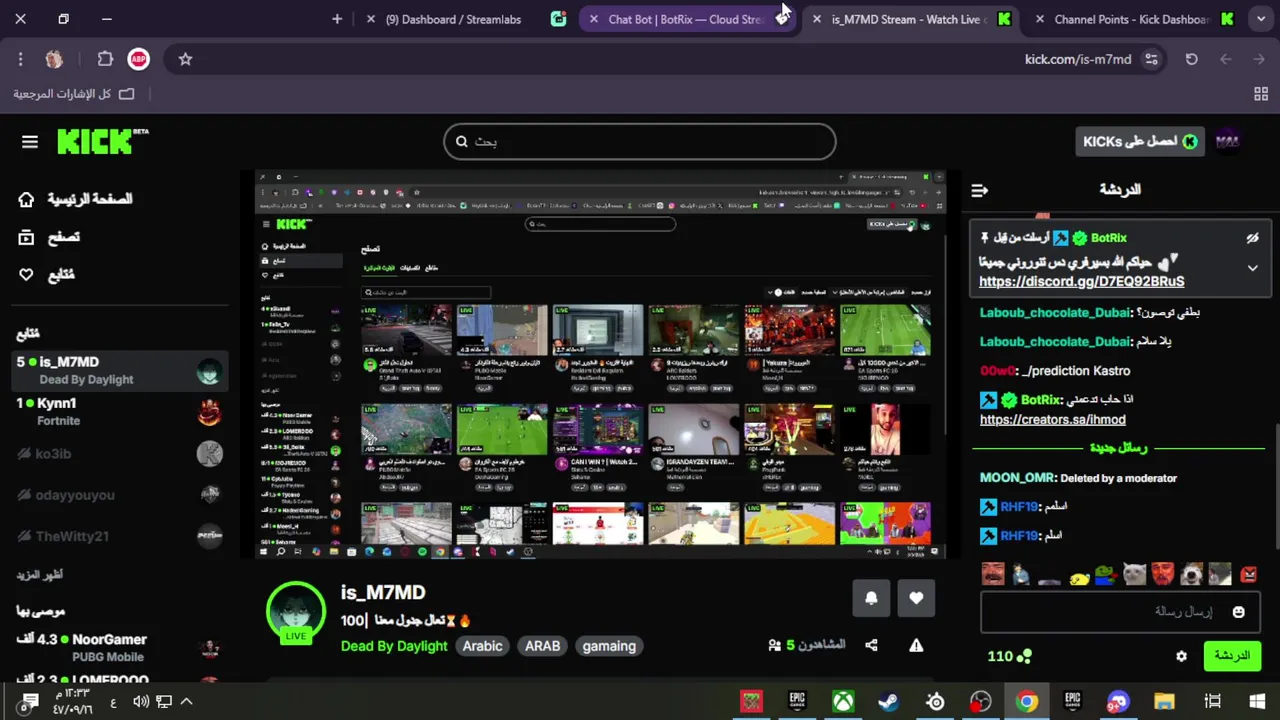Toggle the follow heart button

(916, 598)
